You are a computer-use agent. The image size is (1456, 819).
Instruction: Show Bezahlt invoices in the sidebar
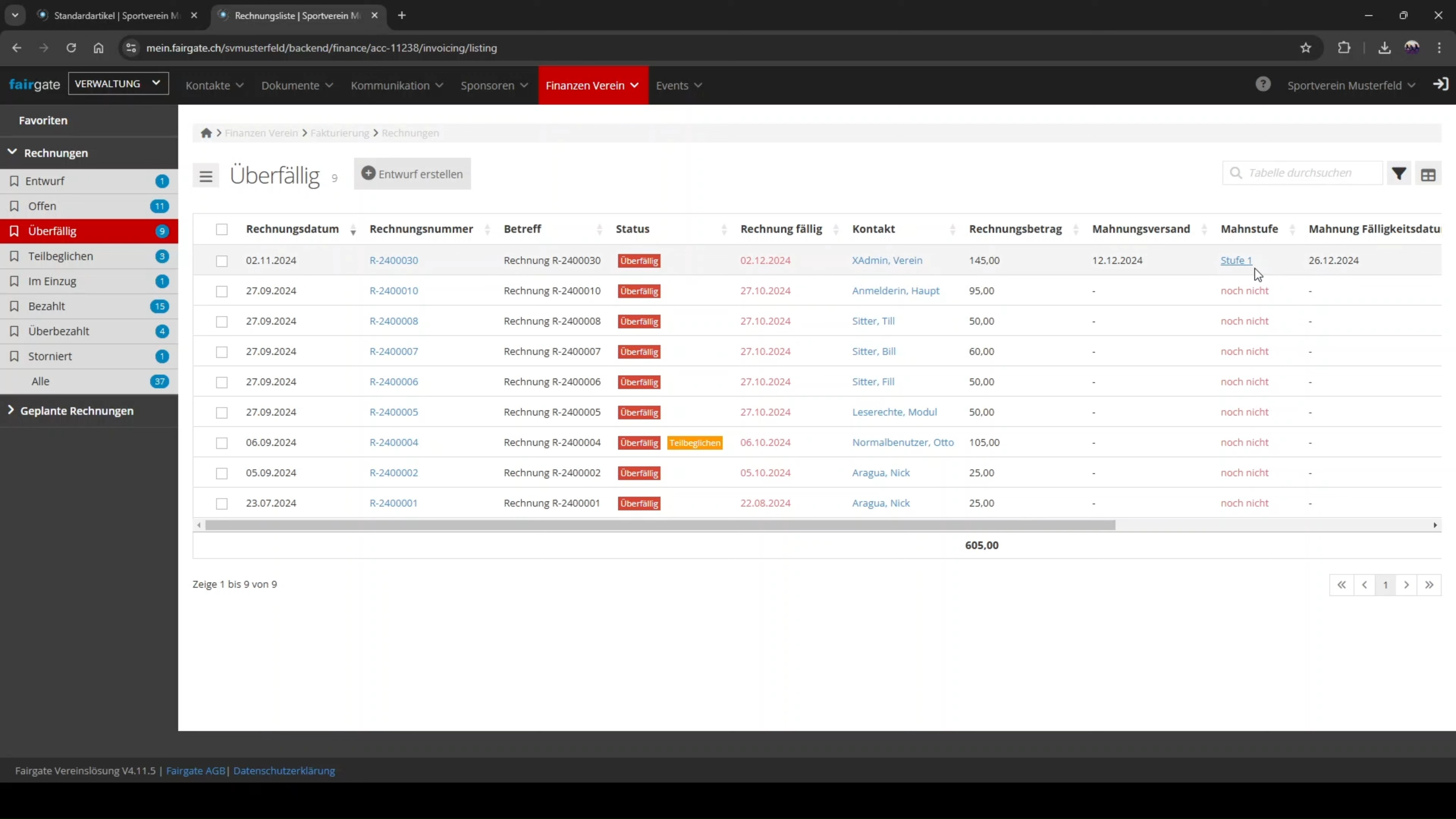pos(89,306)
